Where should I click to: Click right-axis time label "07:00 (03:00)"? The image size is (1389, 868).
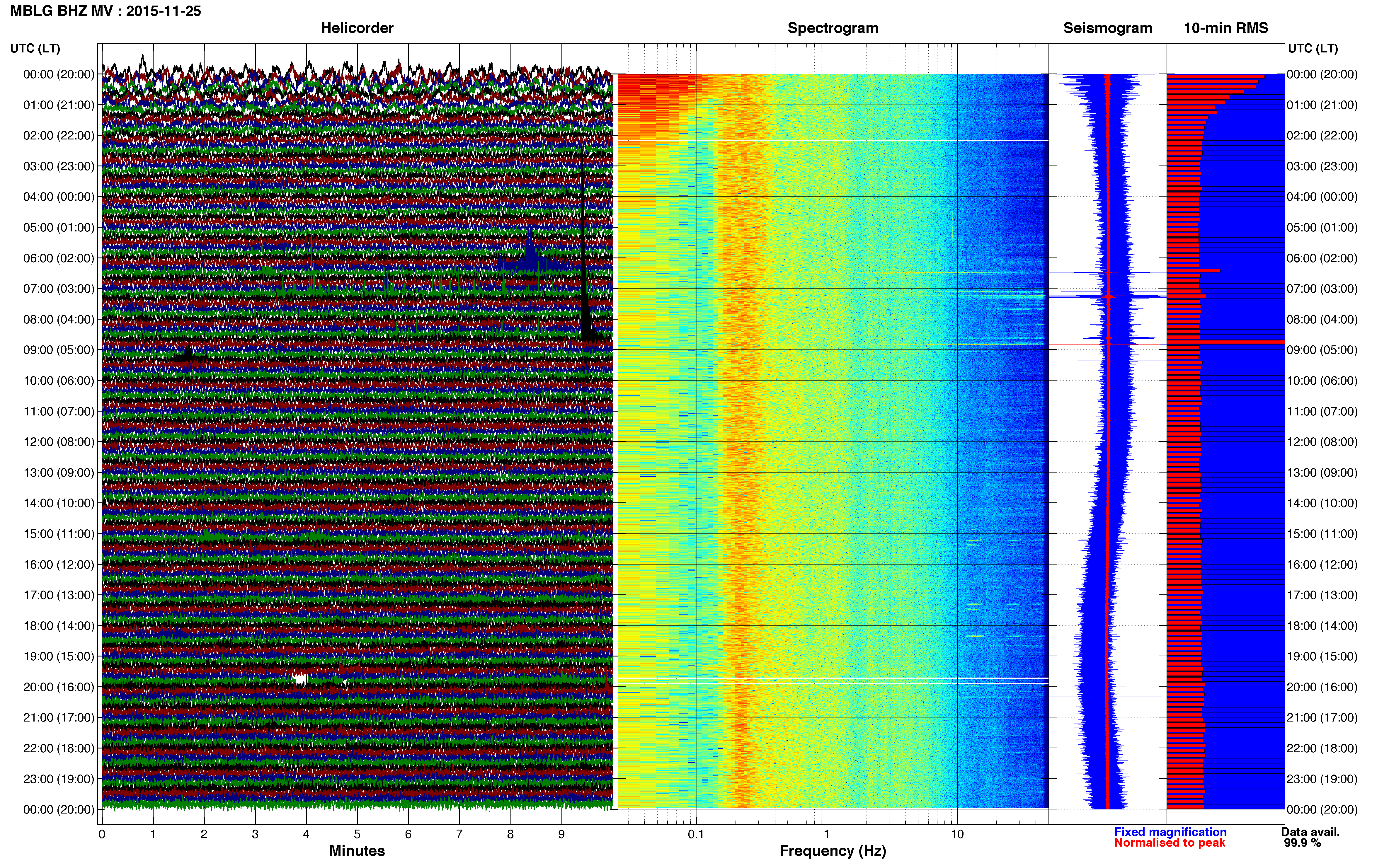pyautogui.click(x=1322, y=289)
